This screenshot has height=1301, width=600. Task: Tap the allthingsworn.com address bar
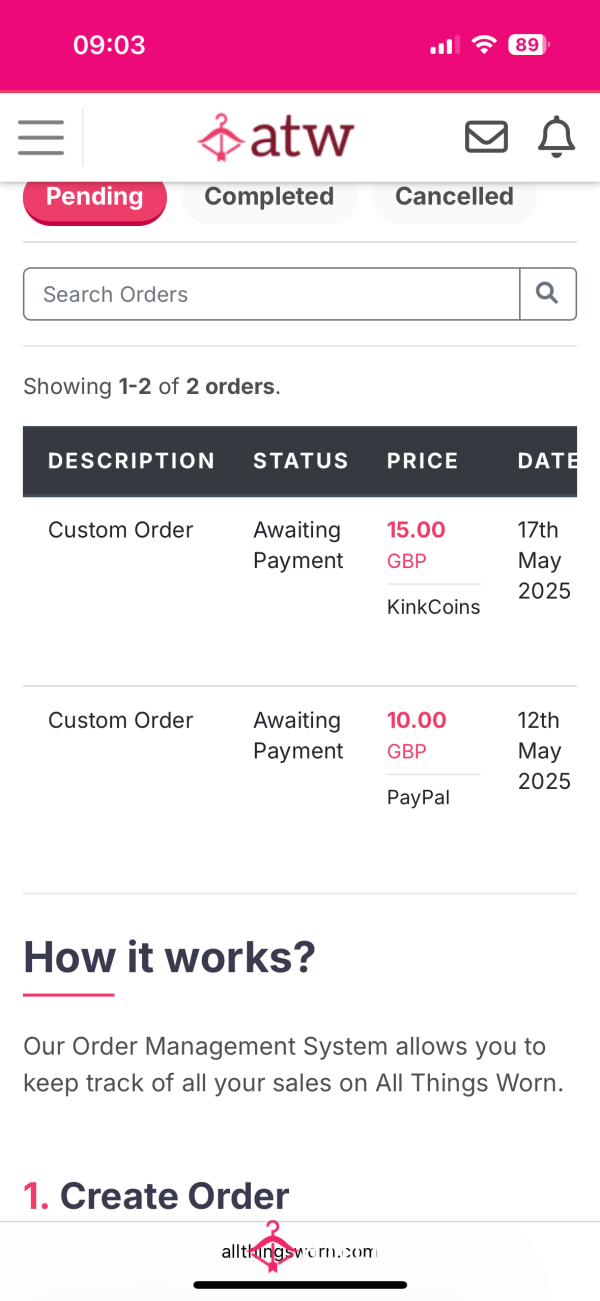tap(299, 1251)
